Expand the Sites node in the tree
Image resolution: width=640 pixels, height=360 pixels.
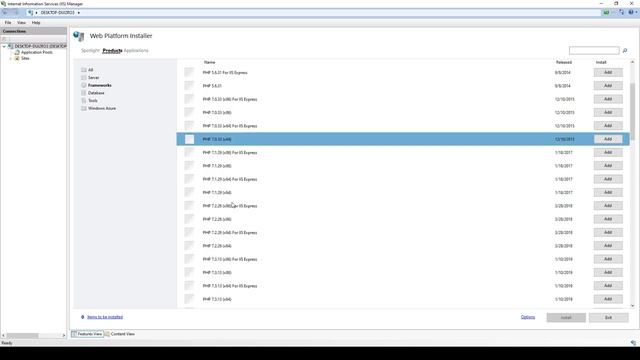click(x=11, y=58)
